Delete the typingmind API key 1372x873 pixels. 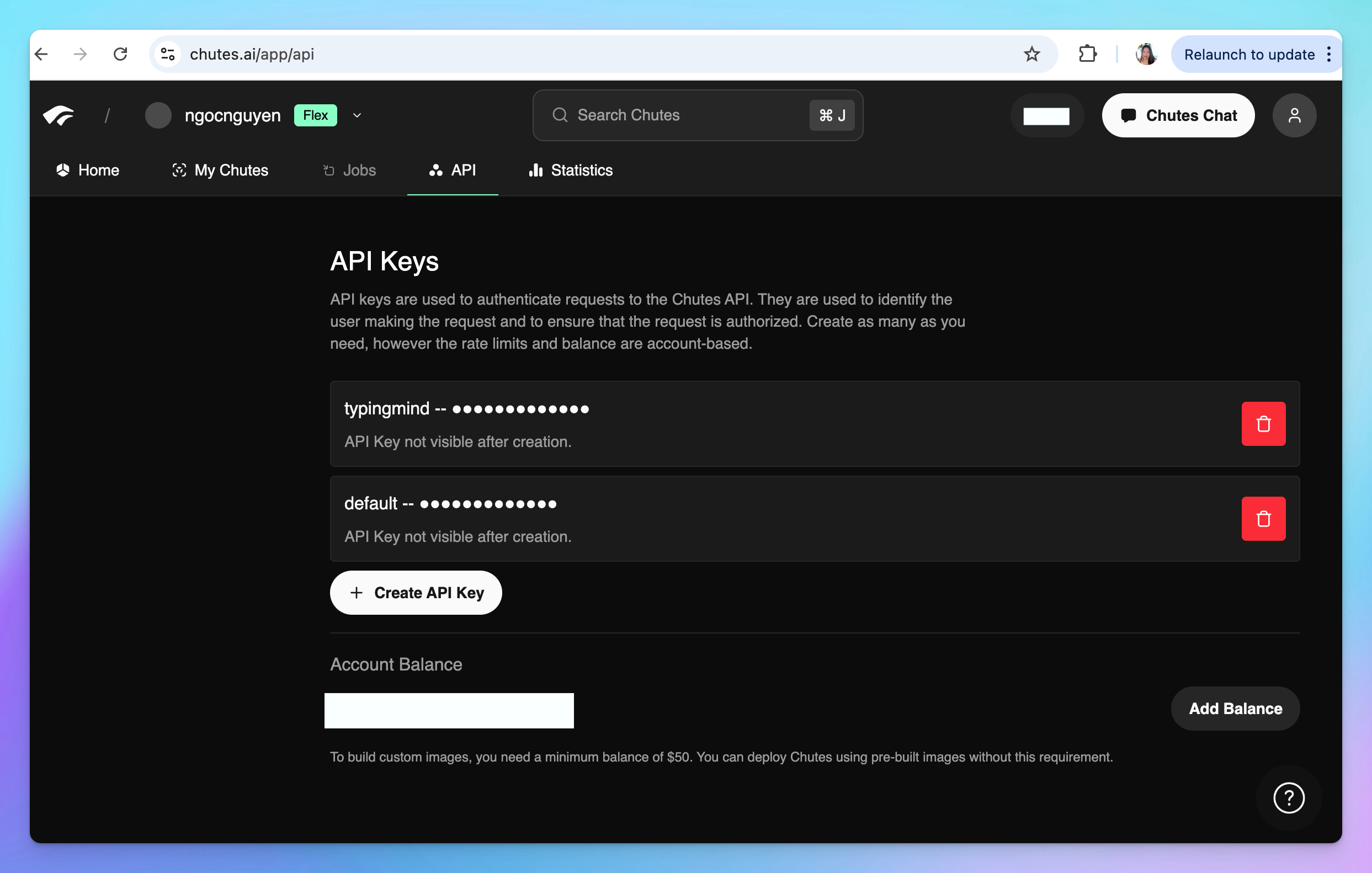[1263, 423]
